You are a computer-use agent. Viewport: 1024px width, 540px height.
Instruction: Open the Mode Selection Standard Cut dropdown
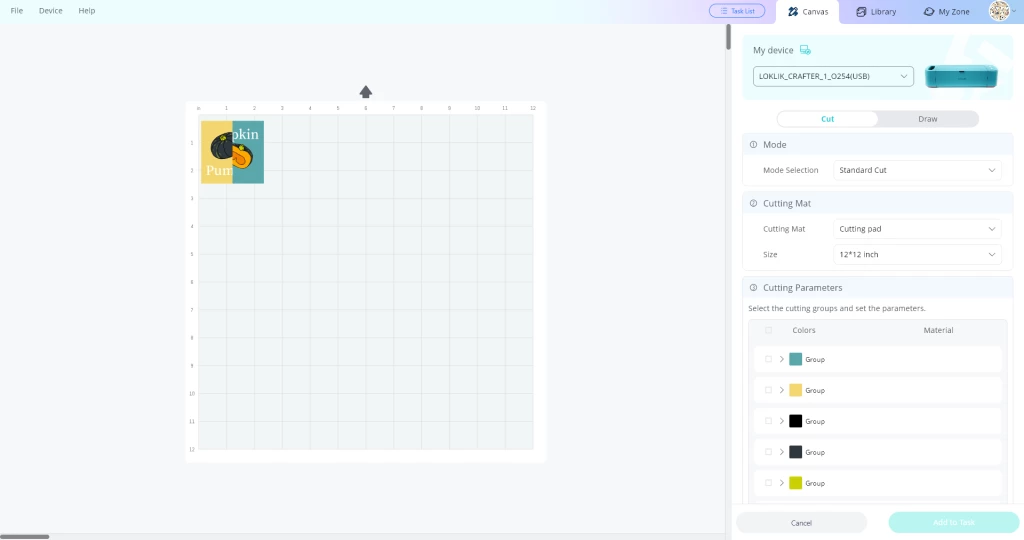point(917,170)
